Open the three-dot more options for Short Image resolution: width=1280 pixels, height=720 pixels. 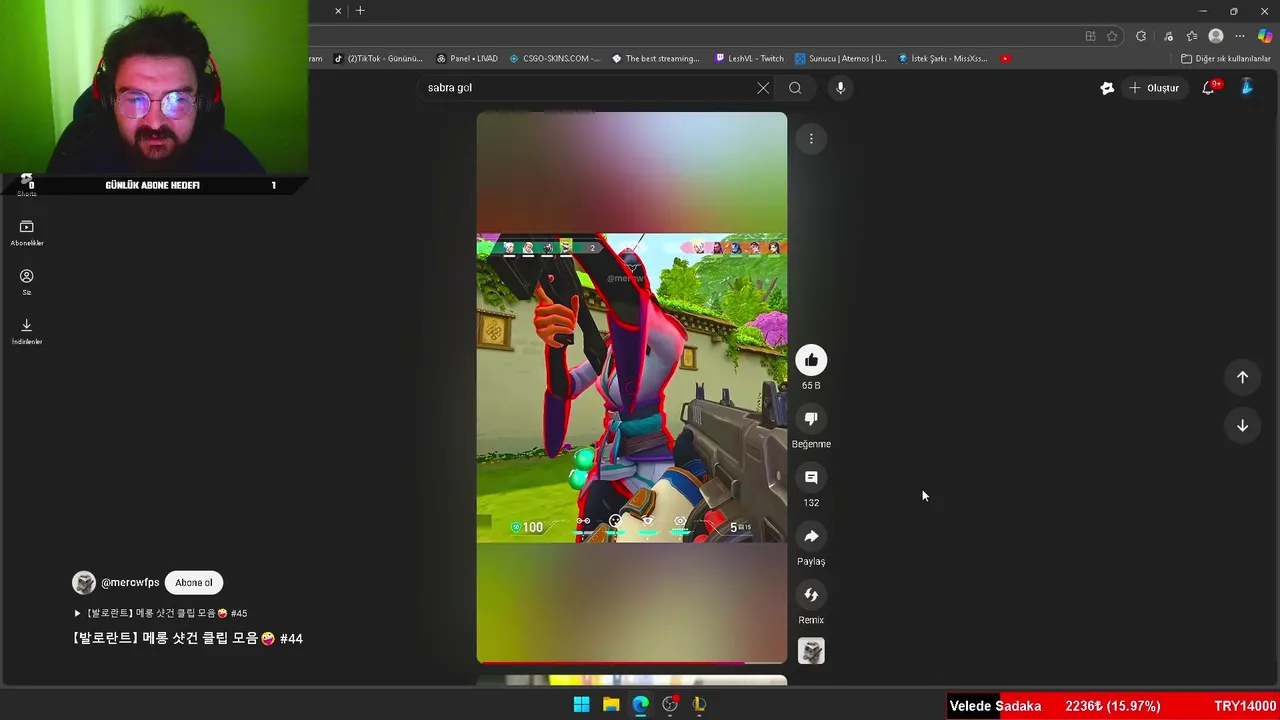811,139
